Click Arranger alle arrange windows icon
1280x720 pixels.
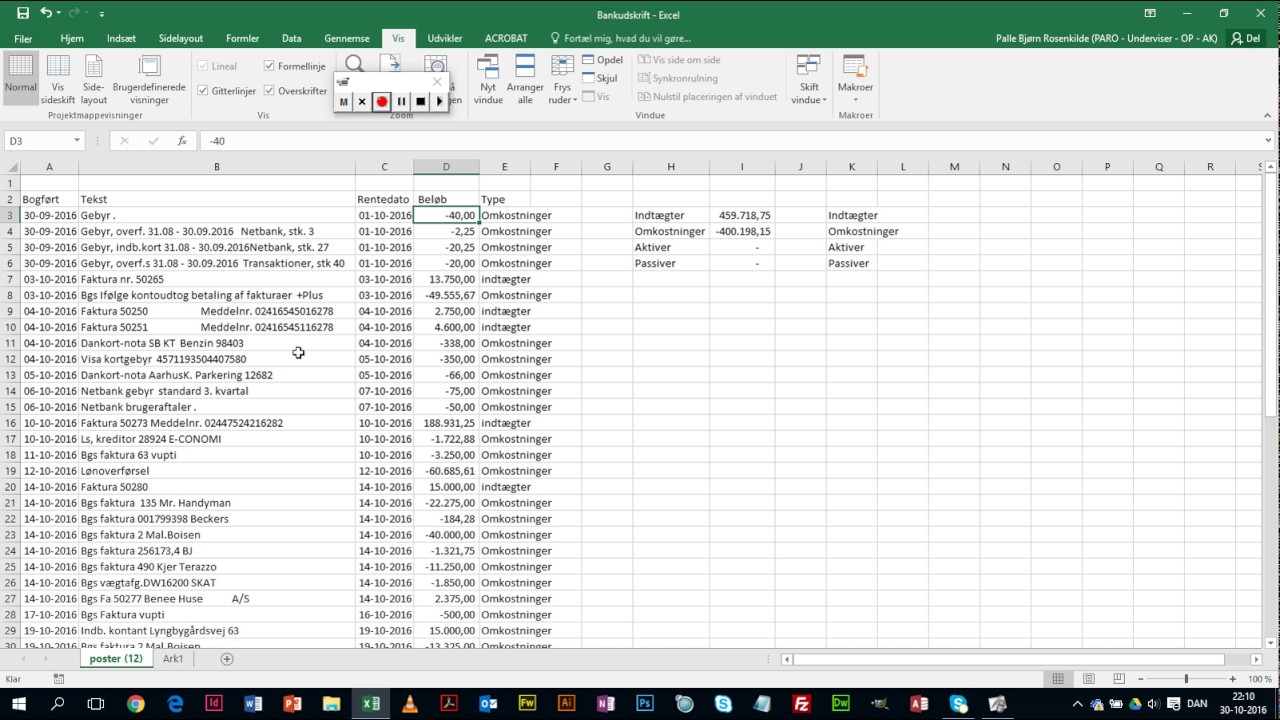(x=525, y=80)
